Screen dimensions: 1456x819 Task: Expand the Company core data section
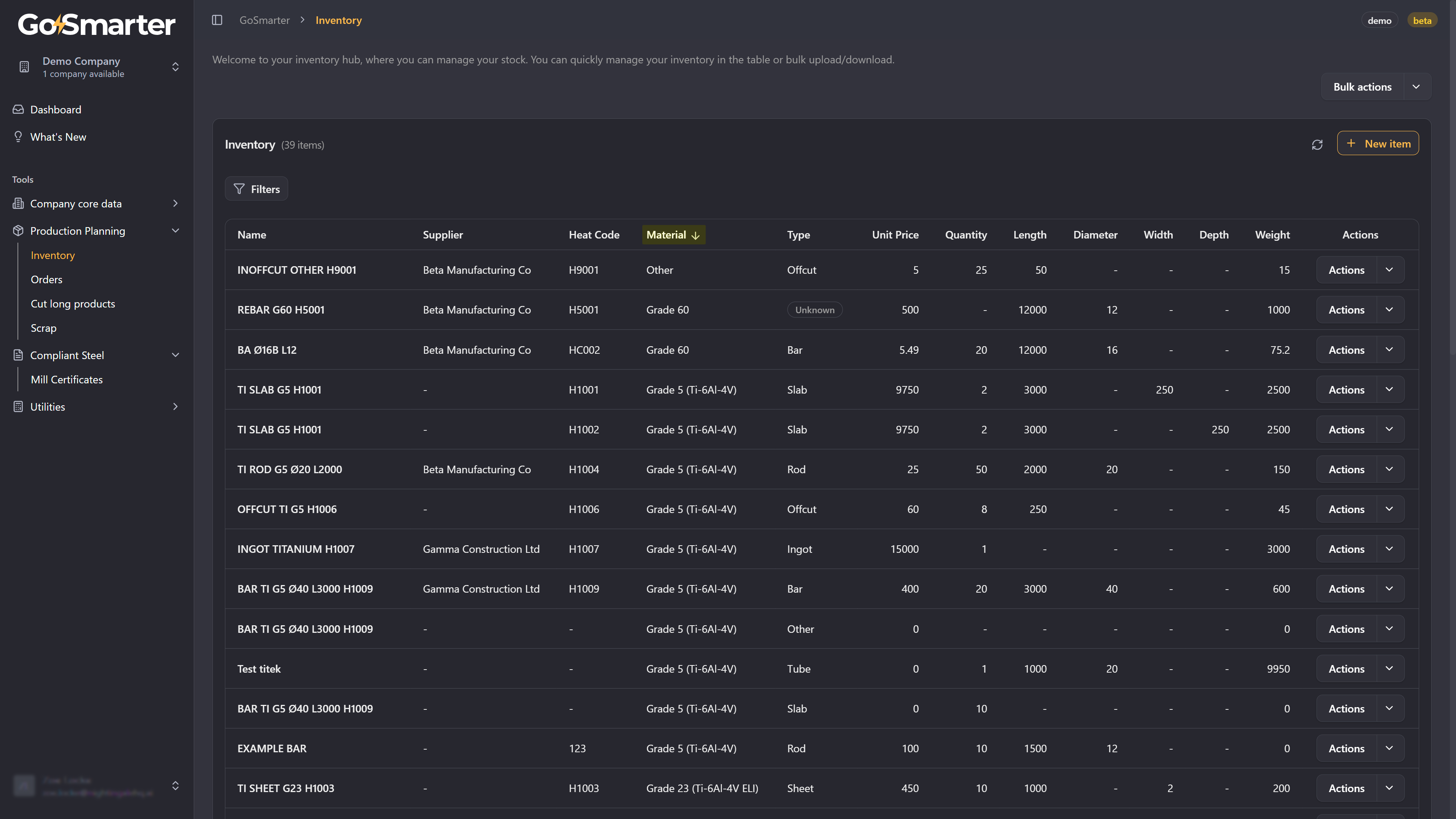click(175, 204)
